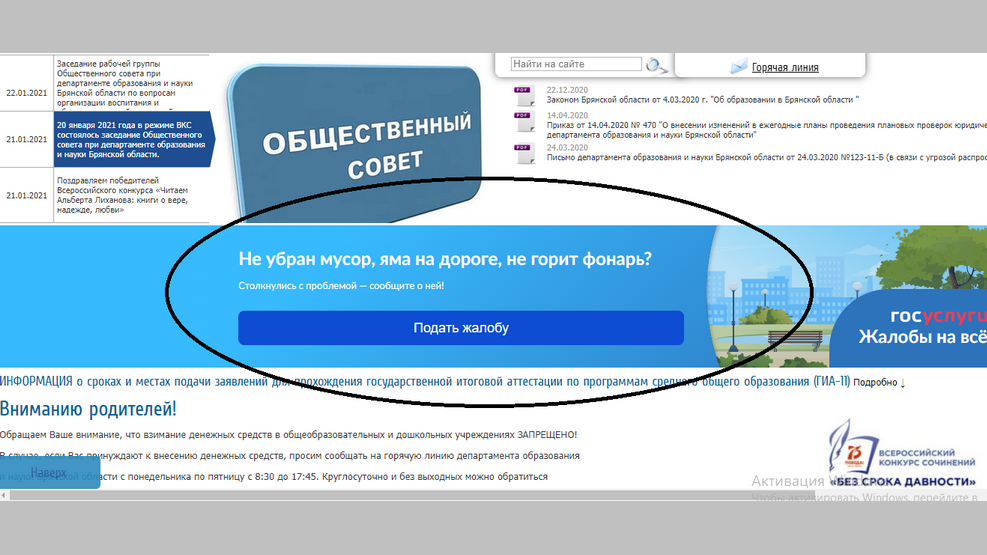Open the Общественный совет banner

pyautogui.click(x=356, y=145)
